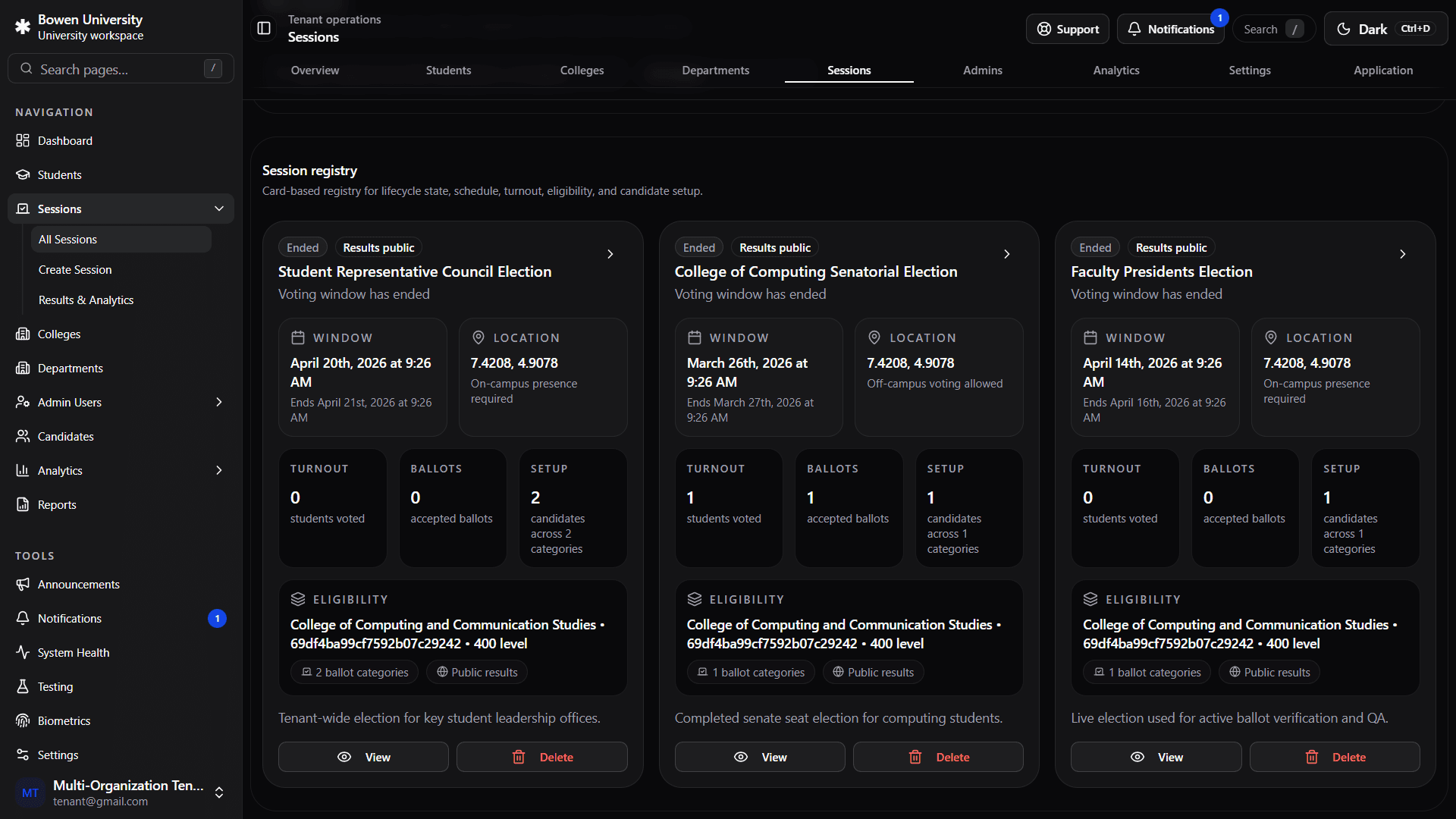Open Results & Analytics in sidebar
Viewport: 1456px width, 819px height.
point(121,300)
